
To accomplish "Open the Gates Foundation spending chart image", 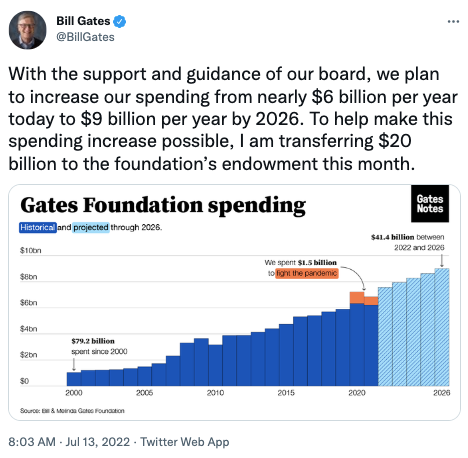I will tap(234, 302).
